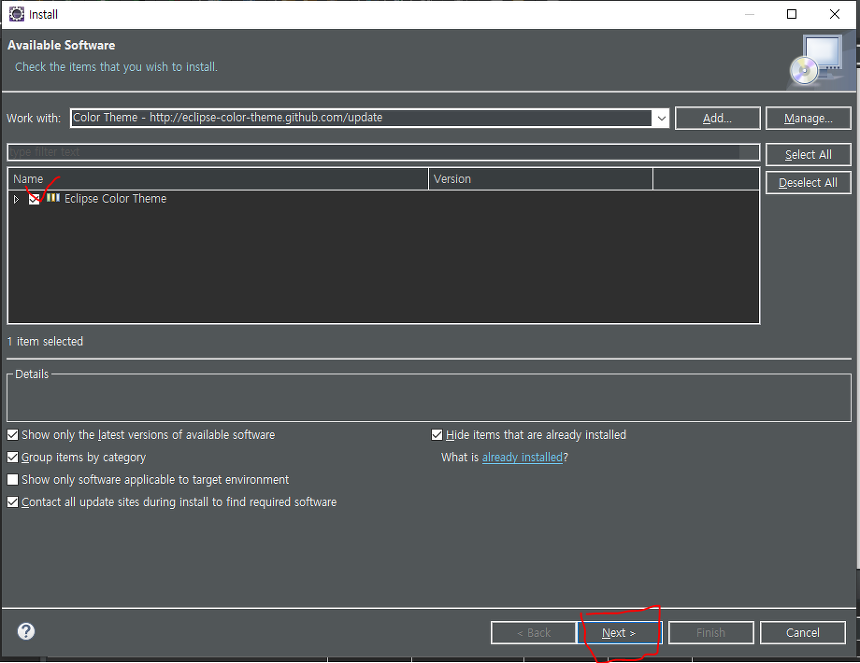The width and height of the screenshot is (860, 663).
Task: Toggle Group items by category
Action: point(13,457)
